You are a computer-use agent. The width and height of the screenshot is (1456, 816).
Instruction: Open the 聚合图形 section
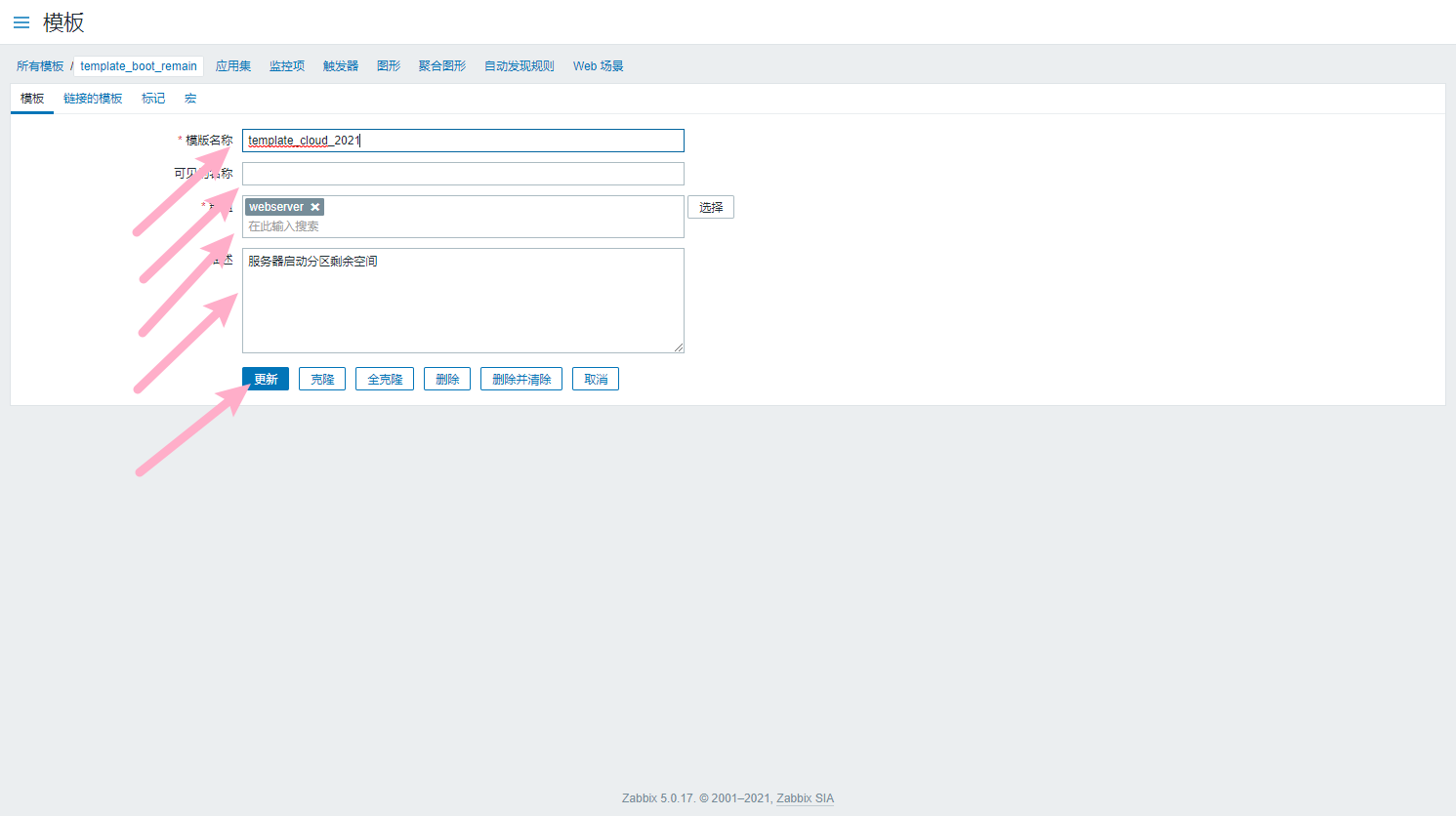442,66
